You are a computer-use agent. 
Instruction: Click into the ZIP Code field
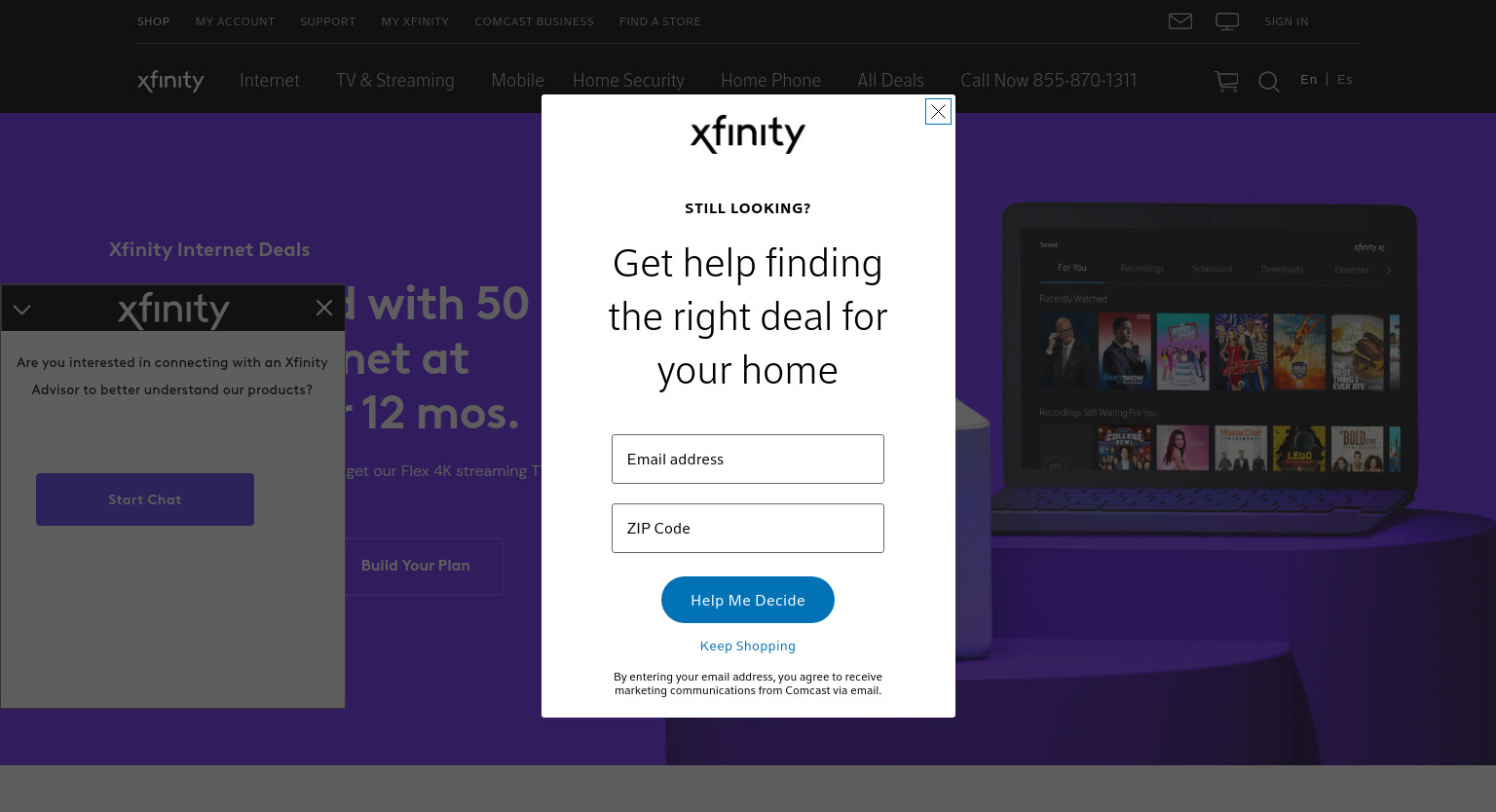[748, 528]
